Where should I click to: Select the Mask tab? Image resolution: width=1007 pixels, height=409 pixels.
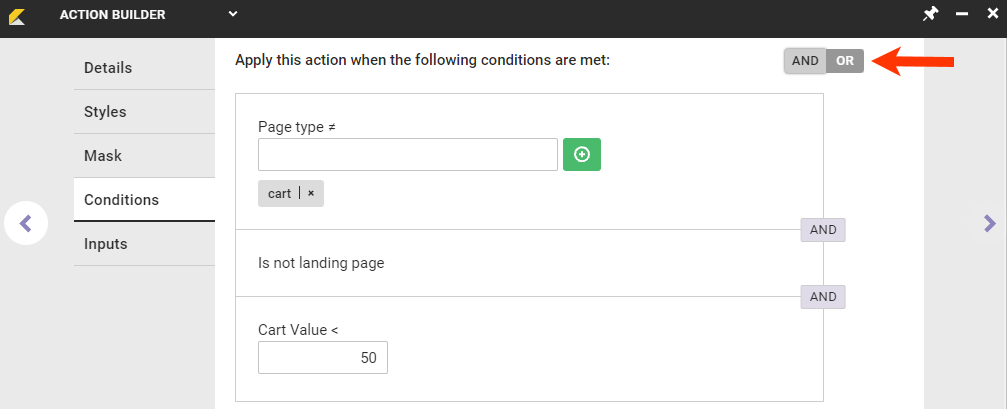[x=103, y=156]
